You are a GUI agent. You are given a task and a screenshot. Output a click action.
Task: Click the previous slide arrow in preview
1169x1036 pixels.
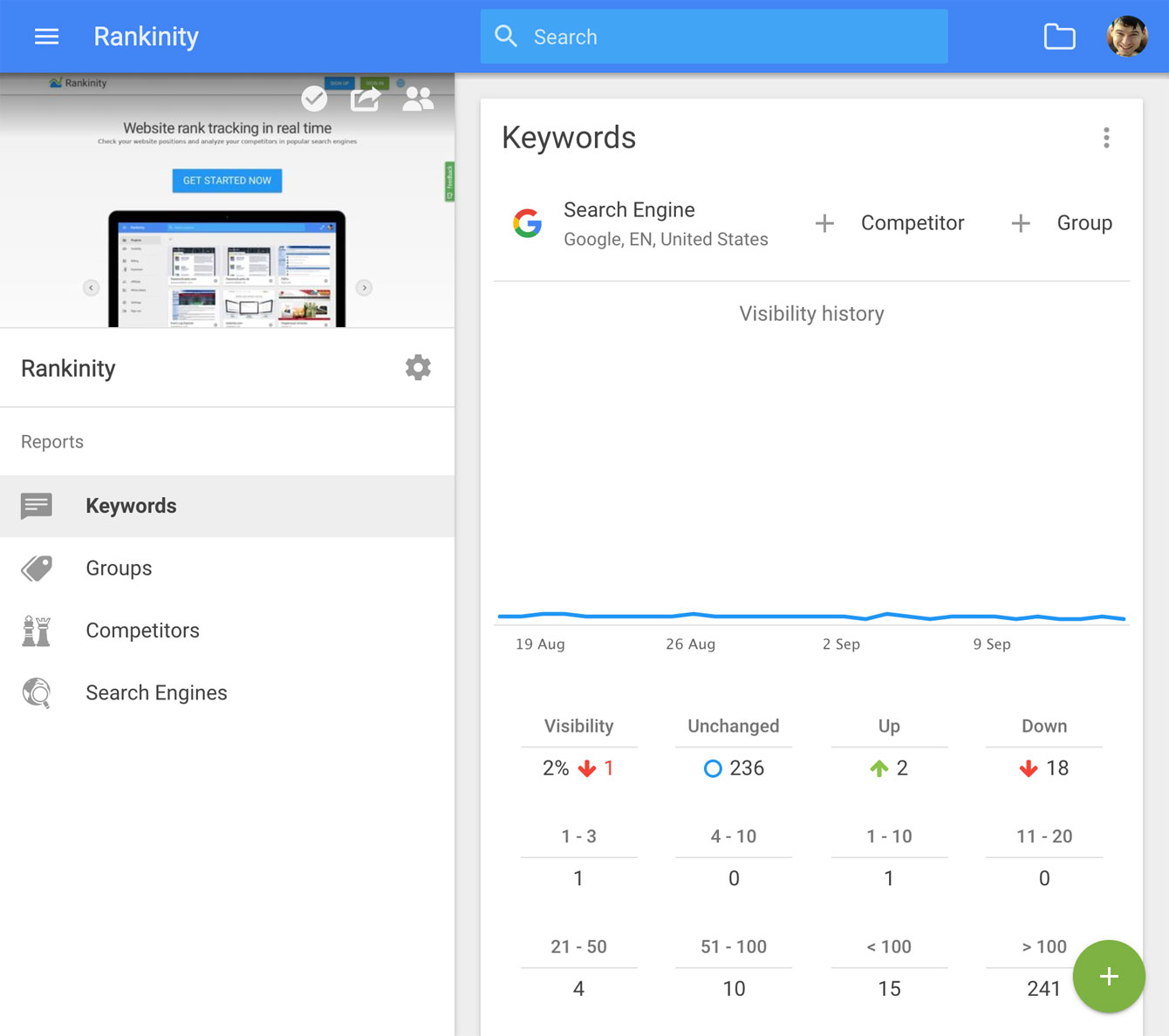[x=91, y=288]
